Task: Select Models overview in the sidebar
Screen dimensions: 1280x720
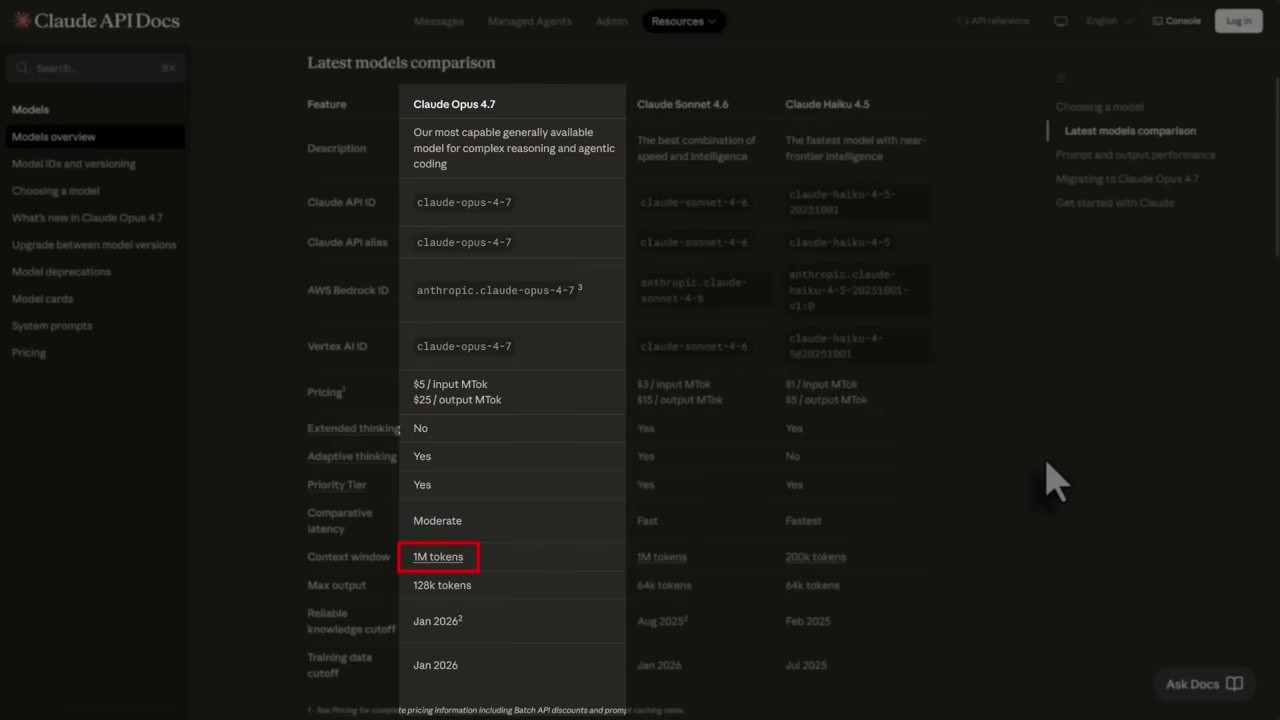Action: tap(96, 137)
